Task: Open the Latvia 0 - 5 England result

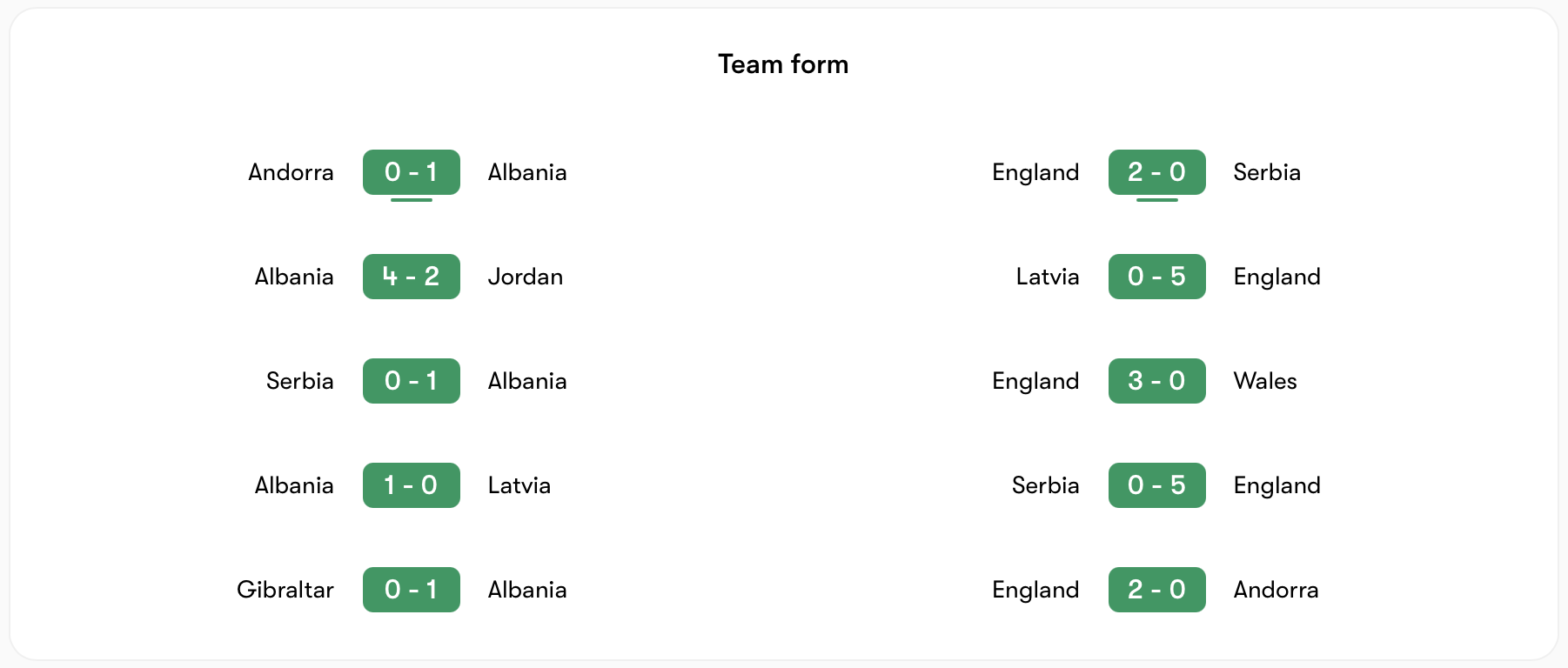Action: (1156, 277)
